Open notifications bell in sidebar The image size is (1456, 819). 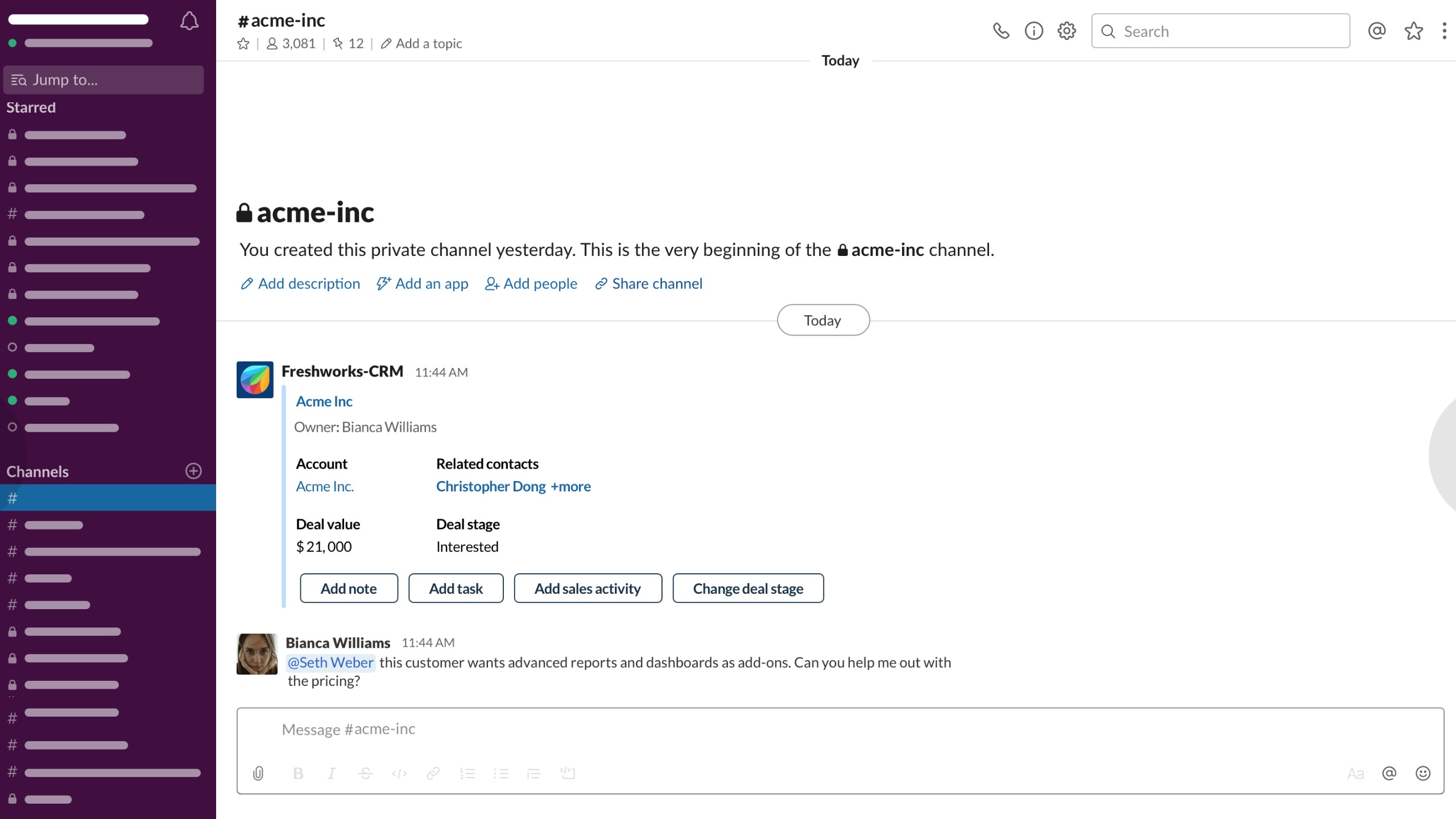(189, 21)
